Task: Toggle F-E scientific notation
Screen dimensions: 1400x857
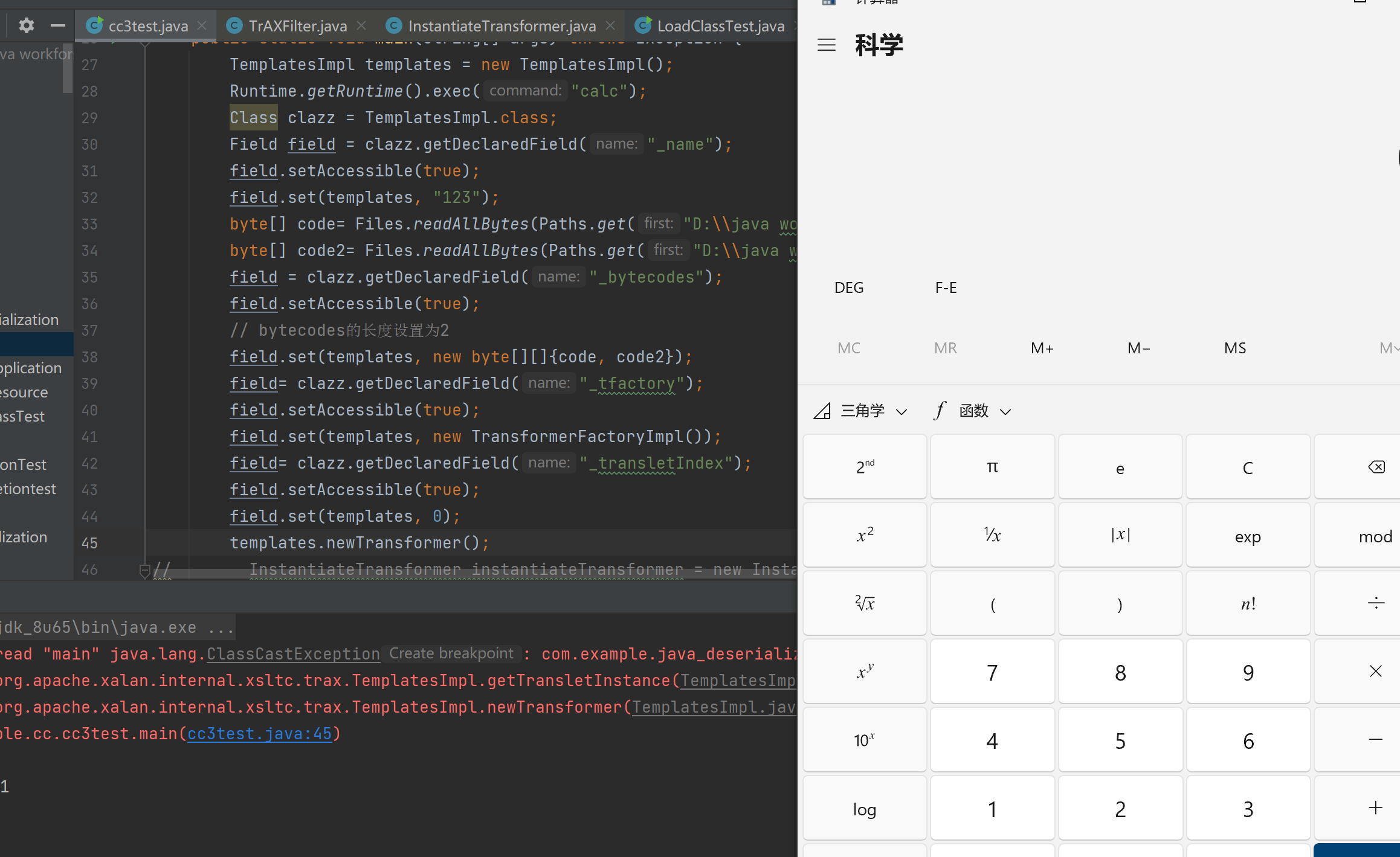Action: 946,287
